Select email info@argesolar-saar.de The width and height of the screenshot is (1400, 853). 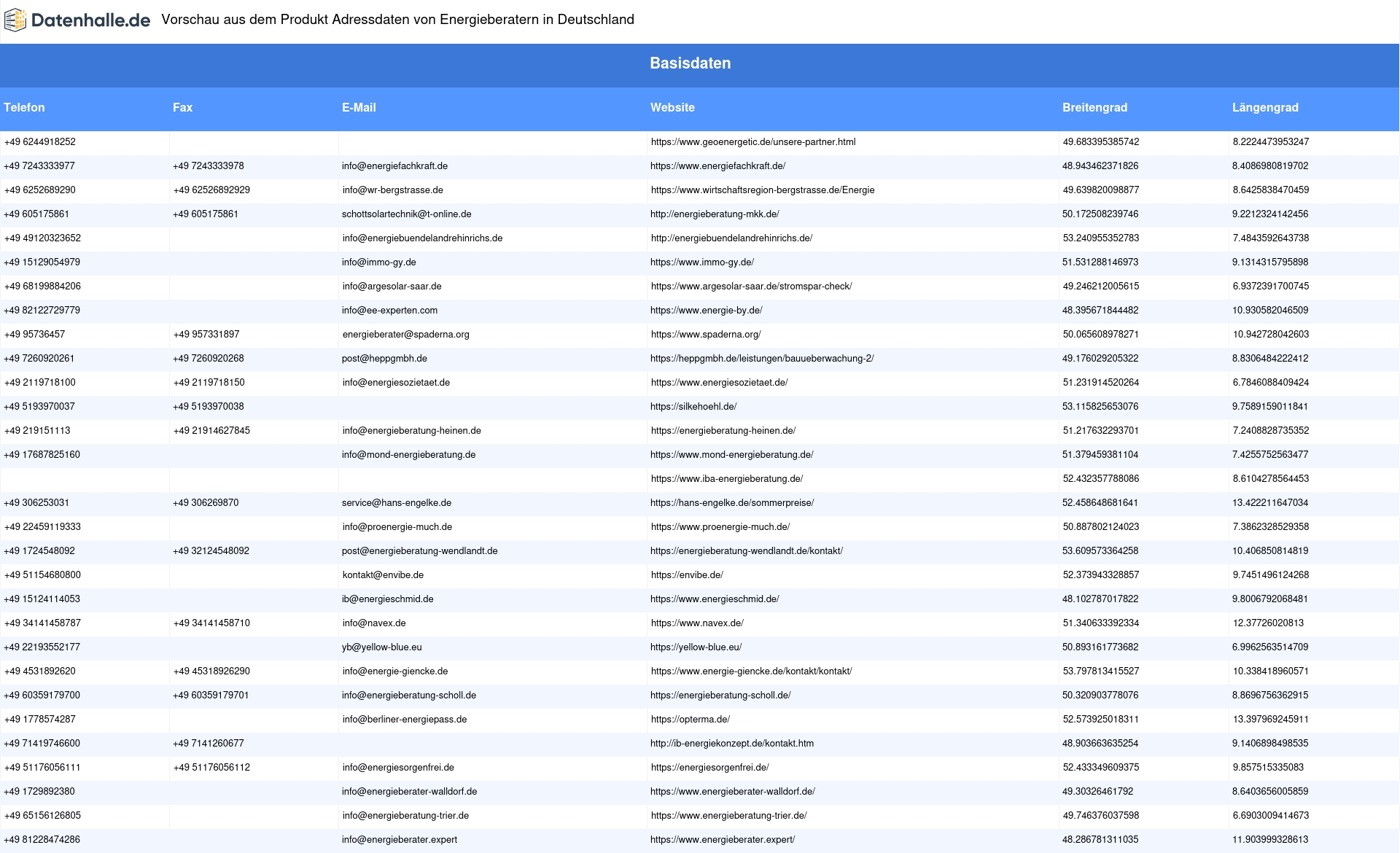[x=392, y=287]
